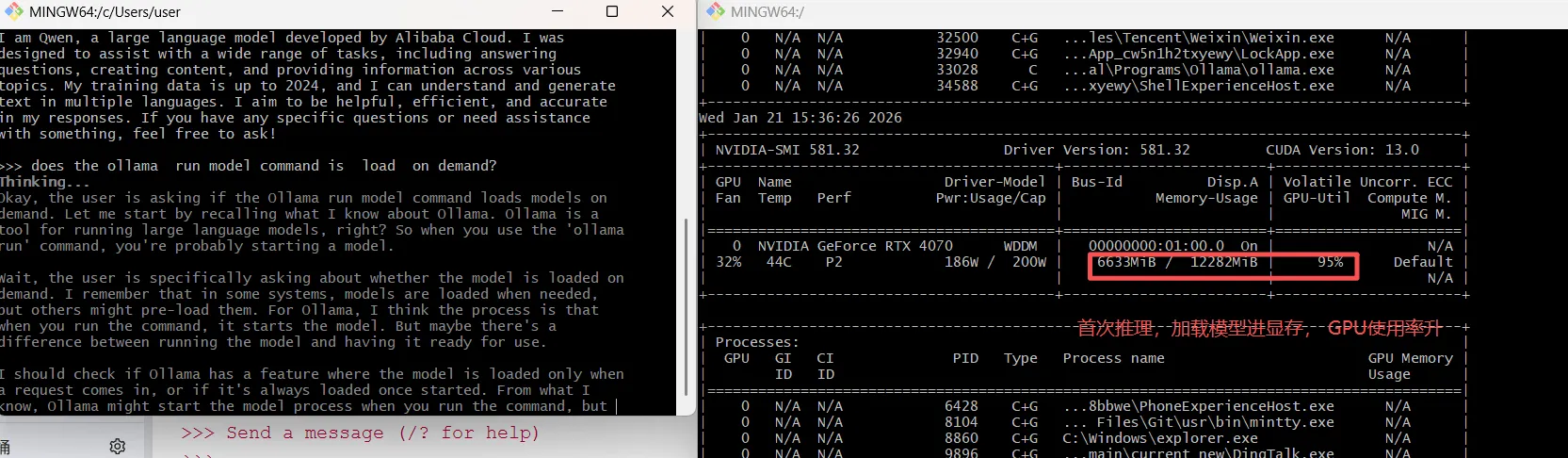
Task: Click the 'Driver Version: 581.32' text
Action: click(1097, 150)
